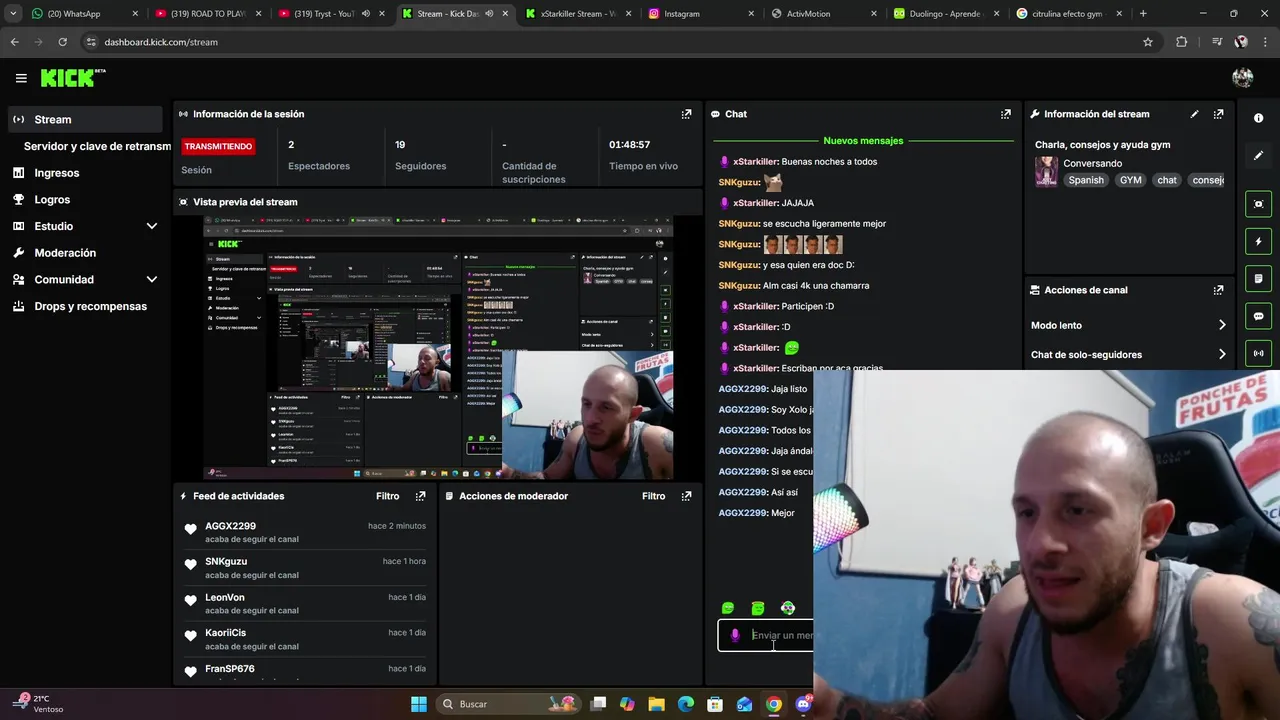The height and width of the screenshot is (720, 1280).
Task: Toggle the stream preview icon in right sidebar
Action: click(x=1258, y=204)
